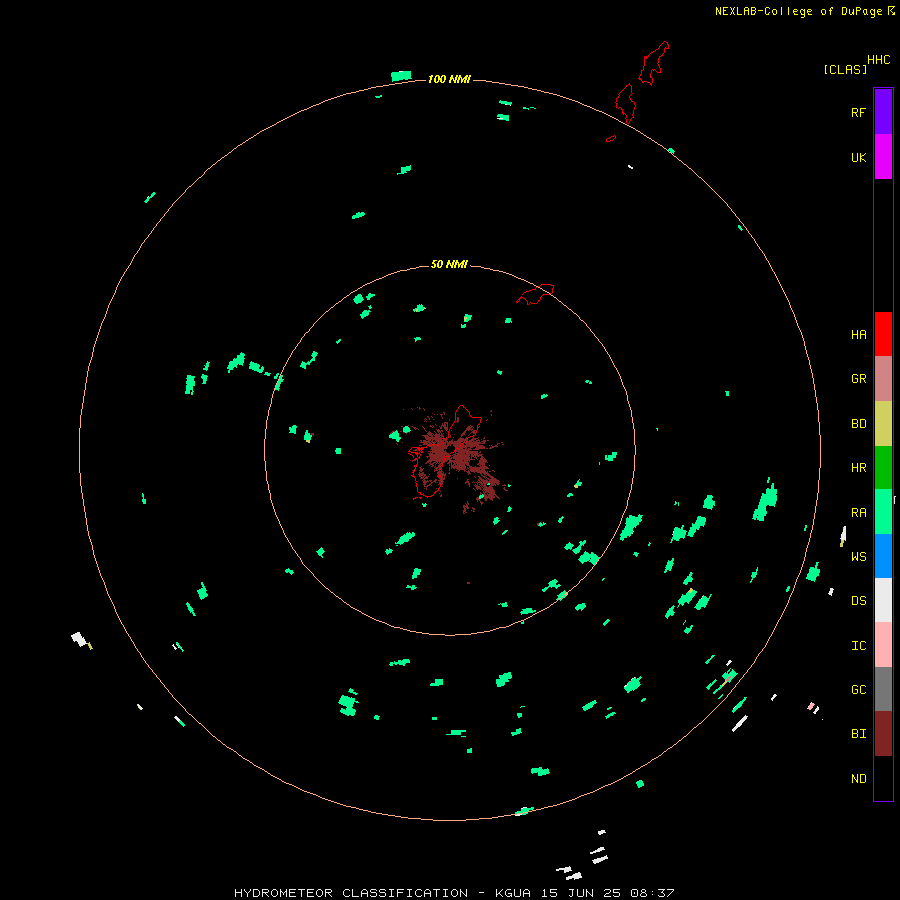Click the 'BD' legend label
The image size is (900, 900).
(858, 424)
